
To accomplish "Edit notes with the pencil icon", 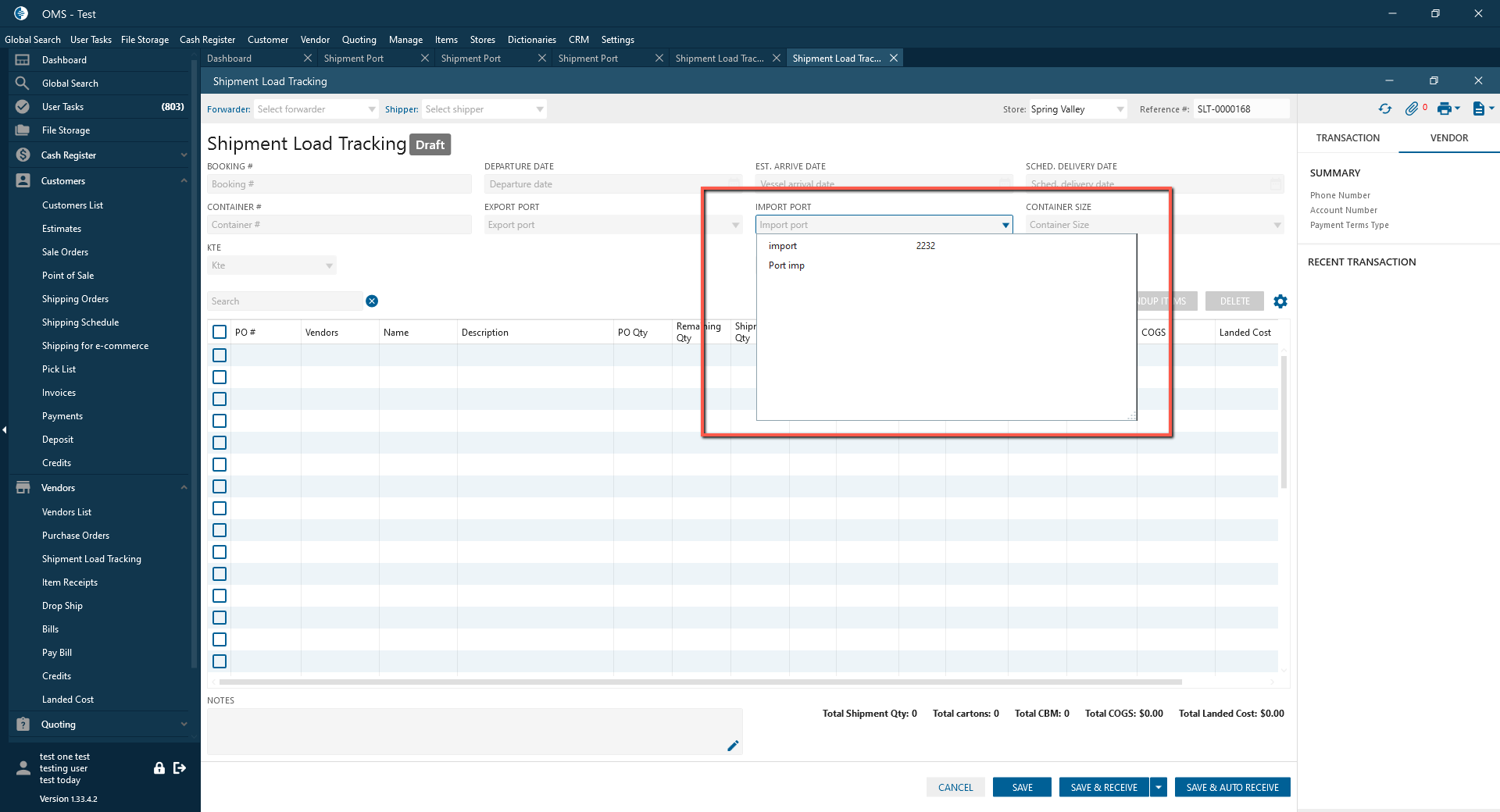I will (733, 746).
